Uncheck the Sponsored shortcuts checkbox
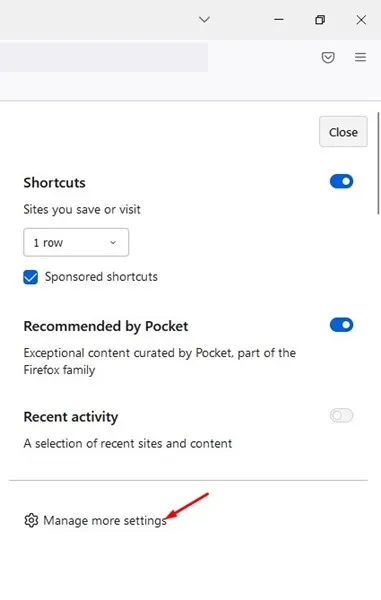 click(x=31, y=277)
